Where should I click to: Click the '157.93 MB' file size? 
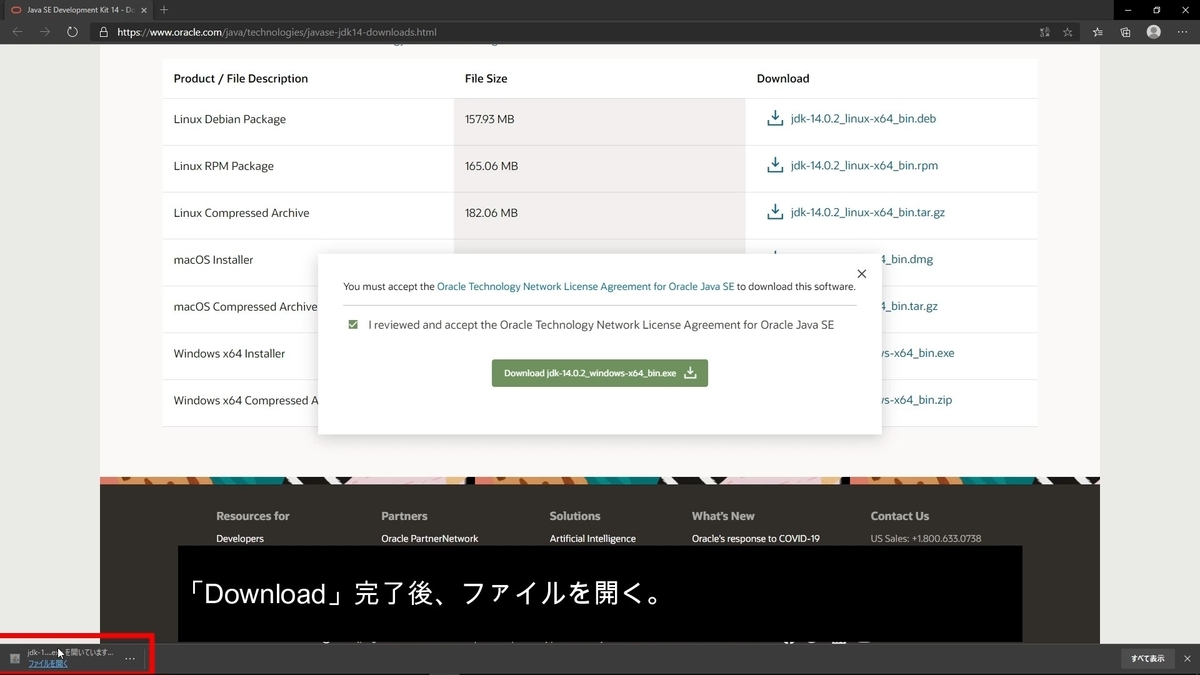pos(490,119)
